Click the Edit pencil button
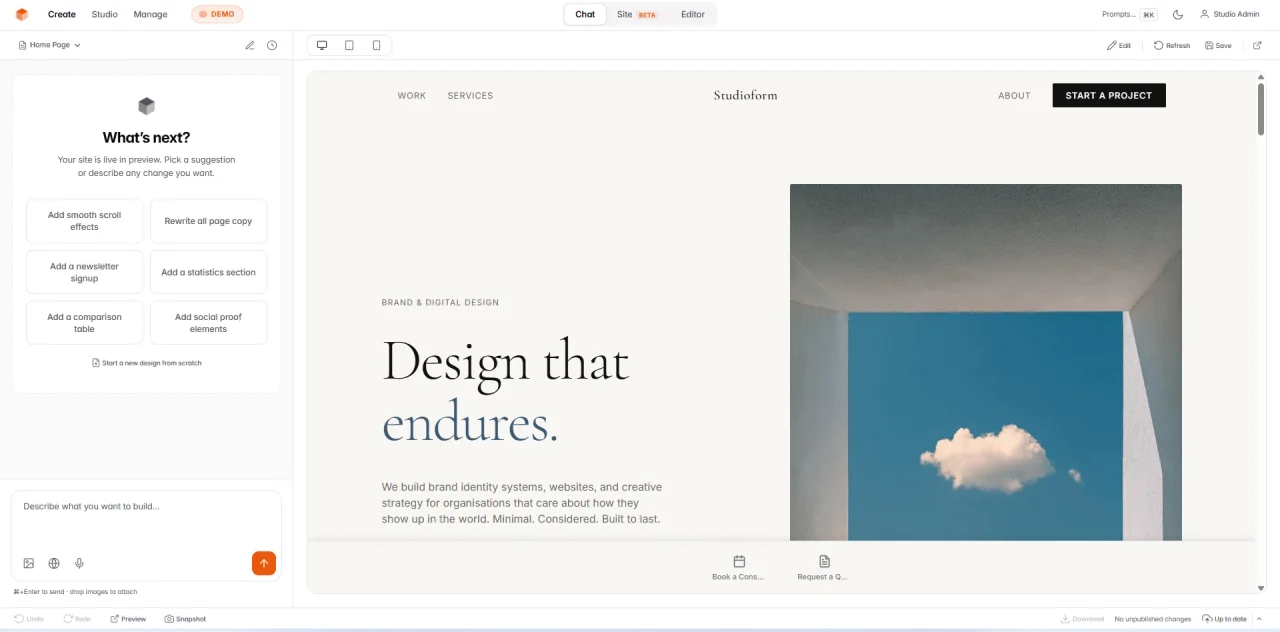This screenshot has width=1280, height=632. tap(1119, 45)
